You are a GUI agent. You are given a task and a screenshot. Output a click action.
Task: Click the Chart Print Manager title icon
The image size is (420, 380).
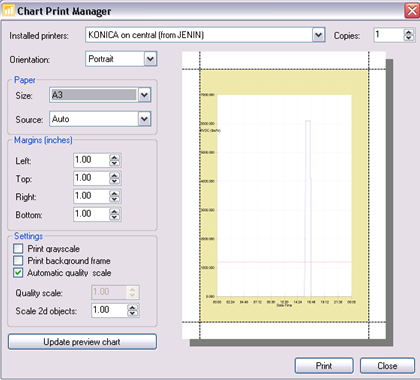[8, 11]
